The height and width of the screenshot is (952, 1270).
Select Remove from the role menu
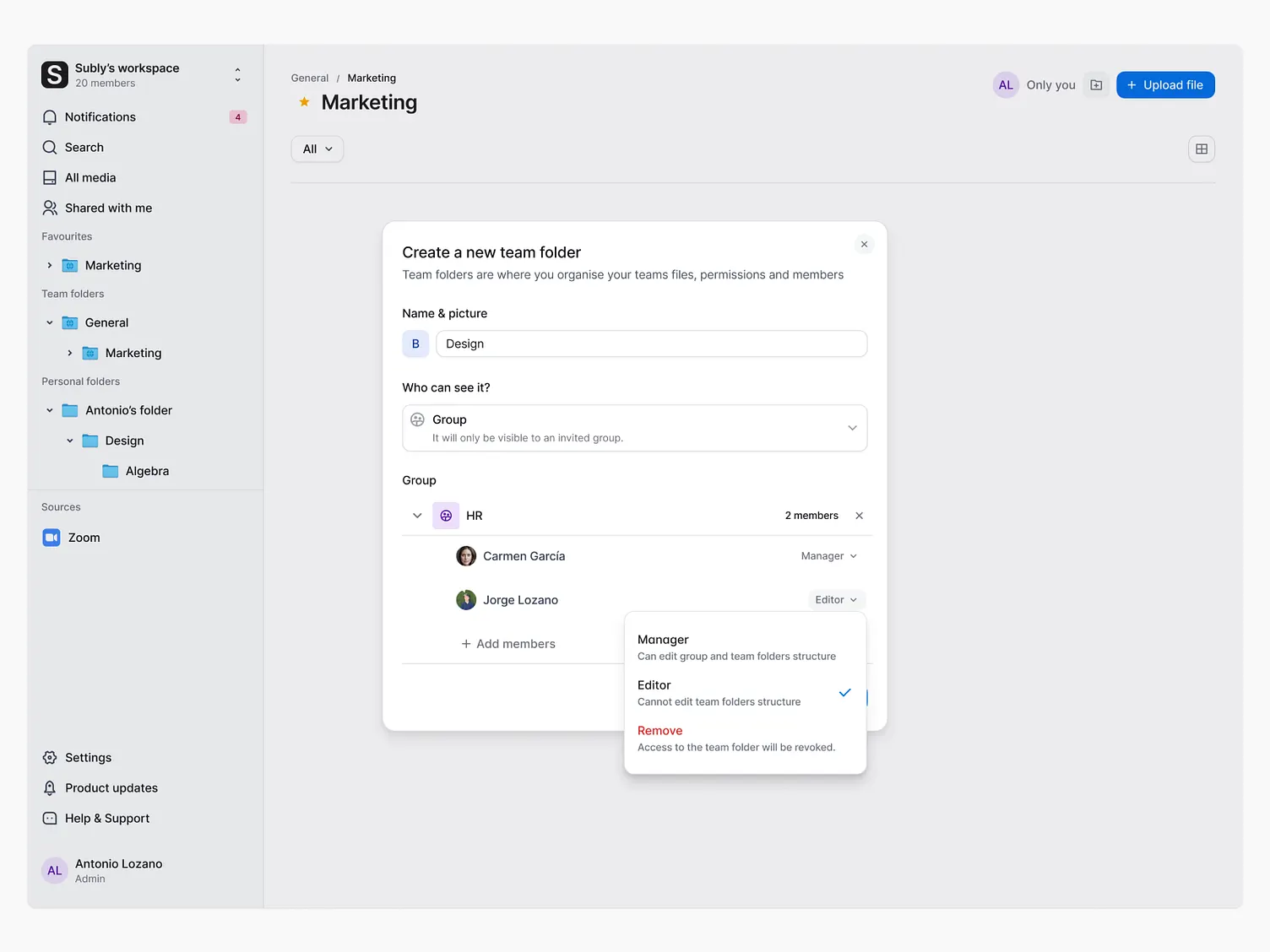660,730
